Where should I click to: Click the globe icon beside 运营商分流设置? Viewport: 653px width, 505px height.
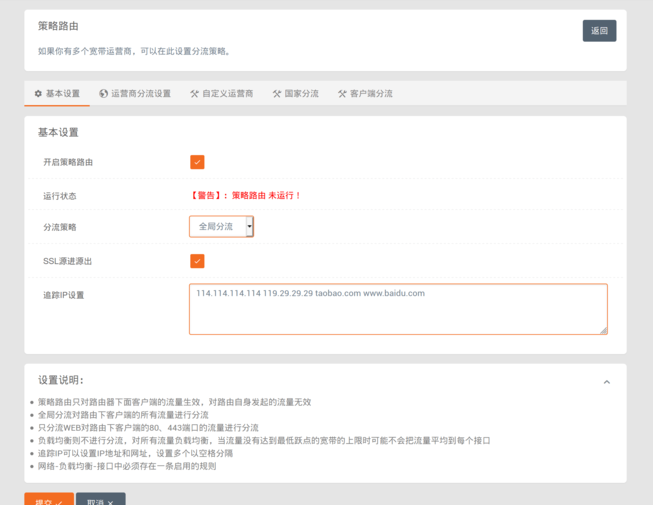[103, 94]
